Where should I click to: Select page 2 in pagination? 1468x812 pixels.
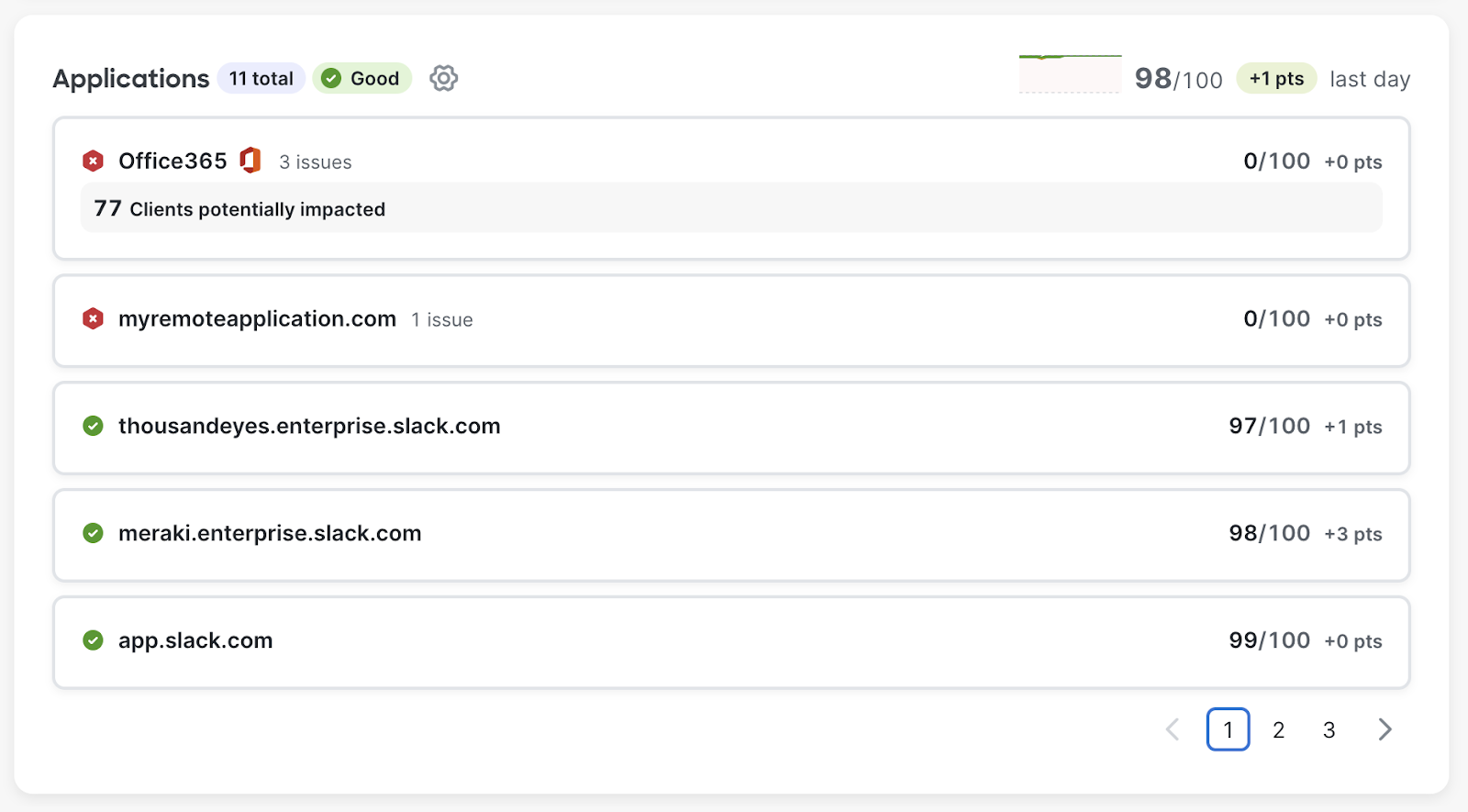tap(1279, 729)
